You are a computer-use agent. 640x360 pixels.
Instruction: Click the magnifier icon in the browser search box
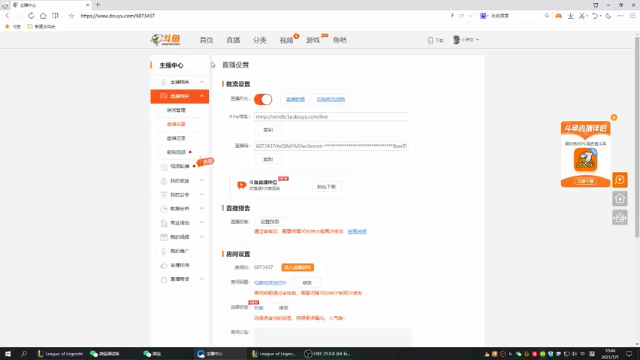(547, 16)
